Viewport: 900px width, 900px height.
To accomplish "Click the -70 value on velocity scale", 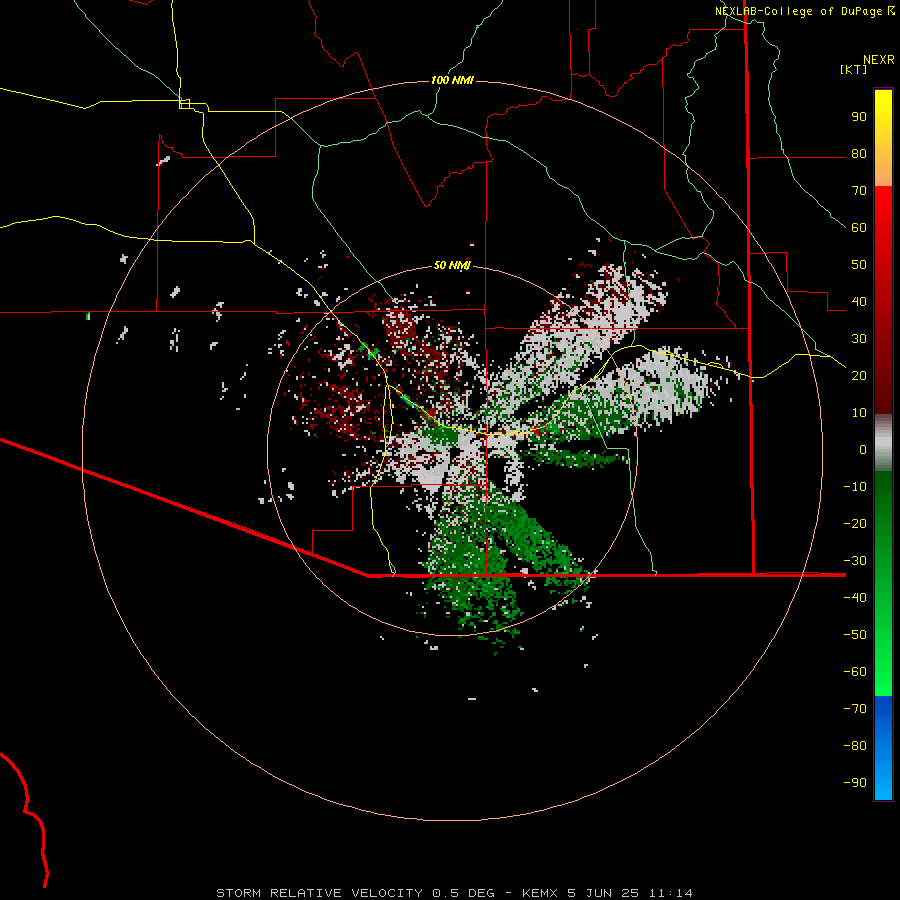I will coord(855,709).
